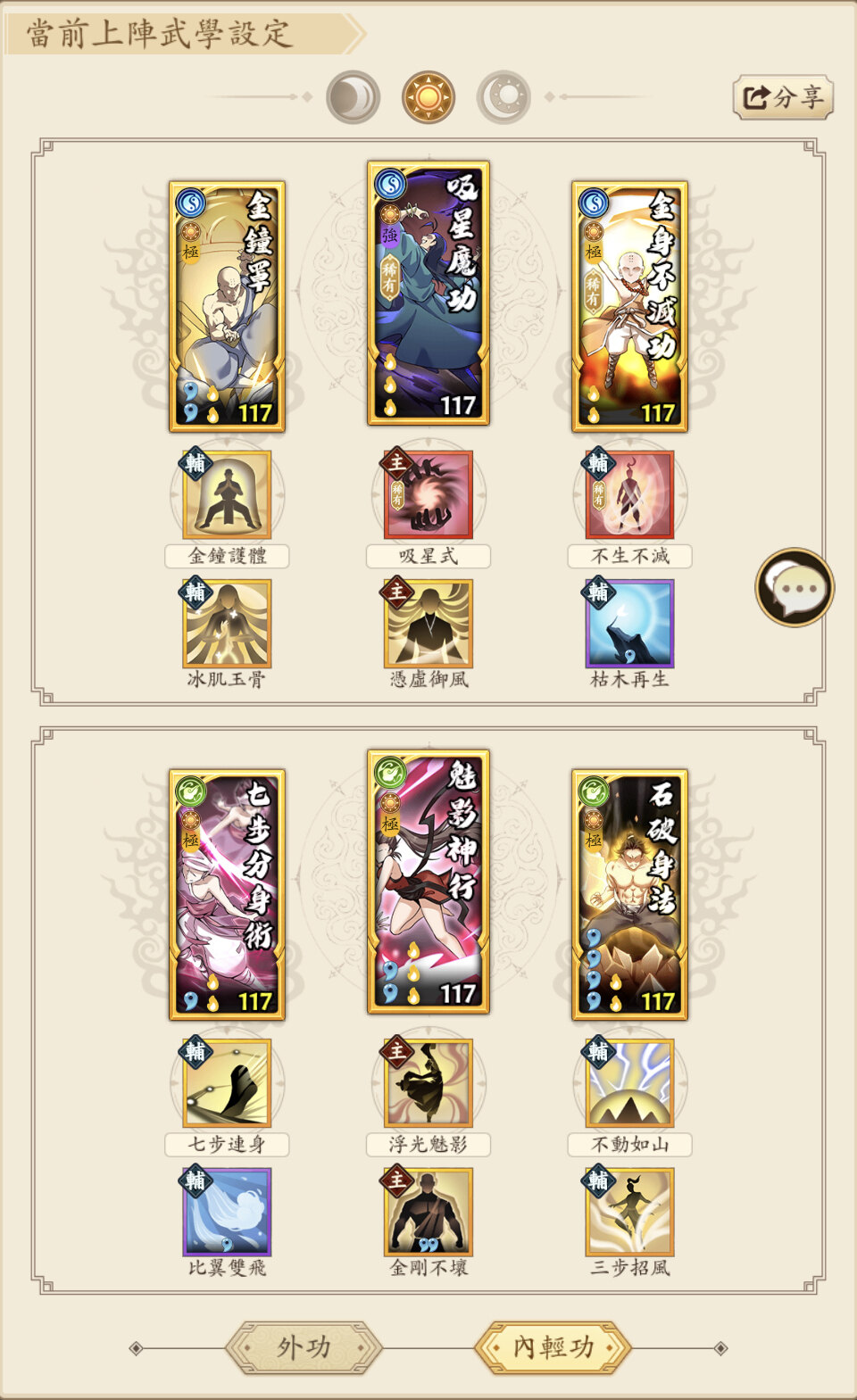Tap the 憑虛御風 skill icon
Screen dimensions: 857x1400
click(428, 624)
